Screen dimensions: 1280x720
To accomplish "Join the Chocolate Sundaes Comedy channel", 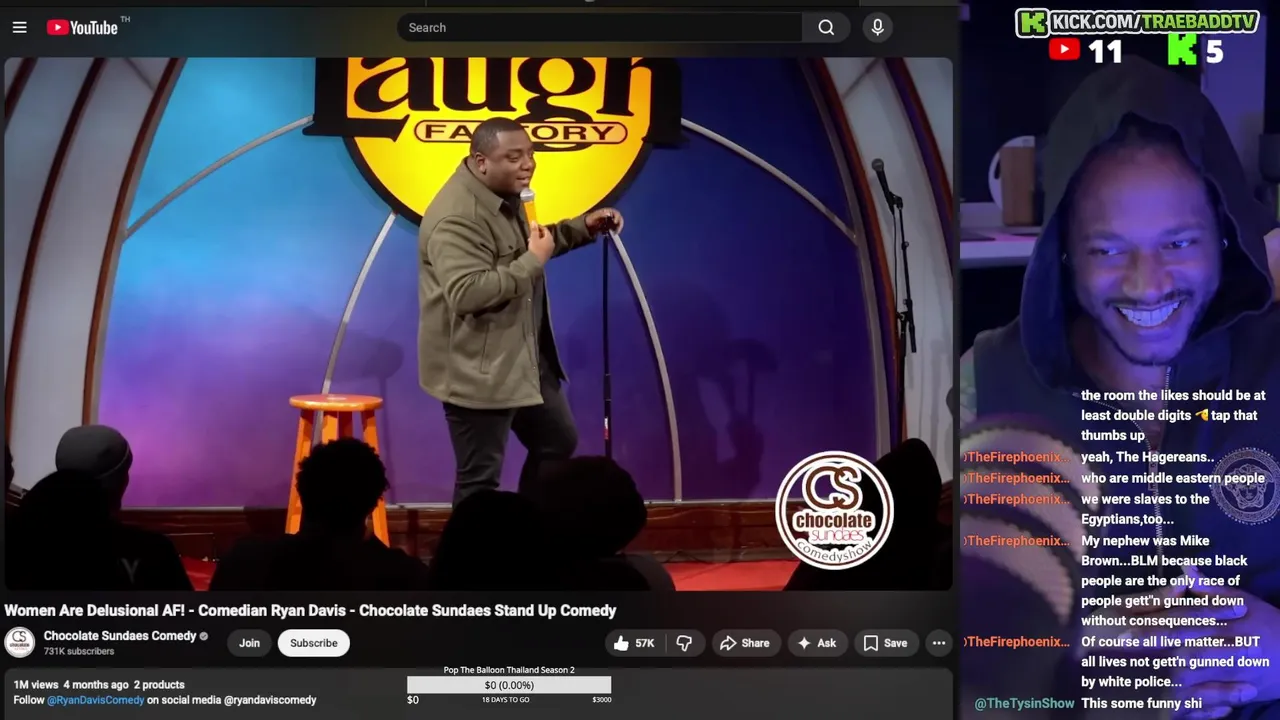I will click(249, 643).
